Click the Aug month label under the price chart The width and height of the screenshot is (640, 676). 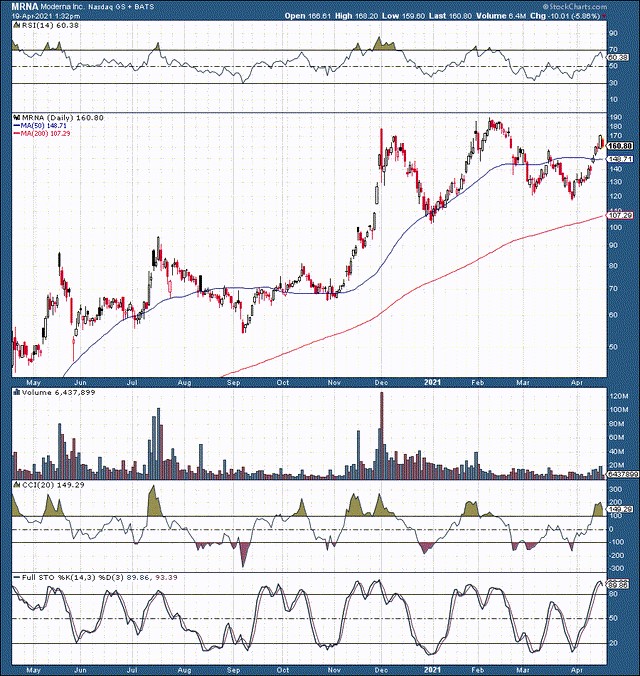pyautogui.click(x=184, y=382)
